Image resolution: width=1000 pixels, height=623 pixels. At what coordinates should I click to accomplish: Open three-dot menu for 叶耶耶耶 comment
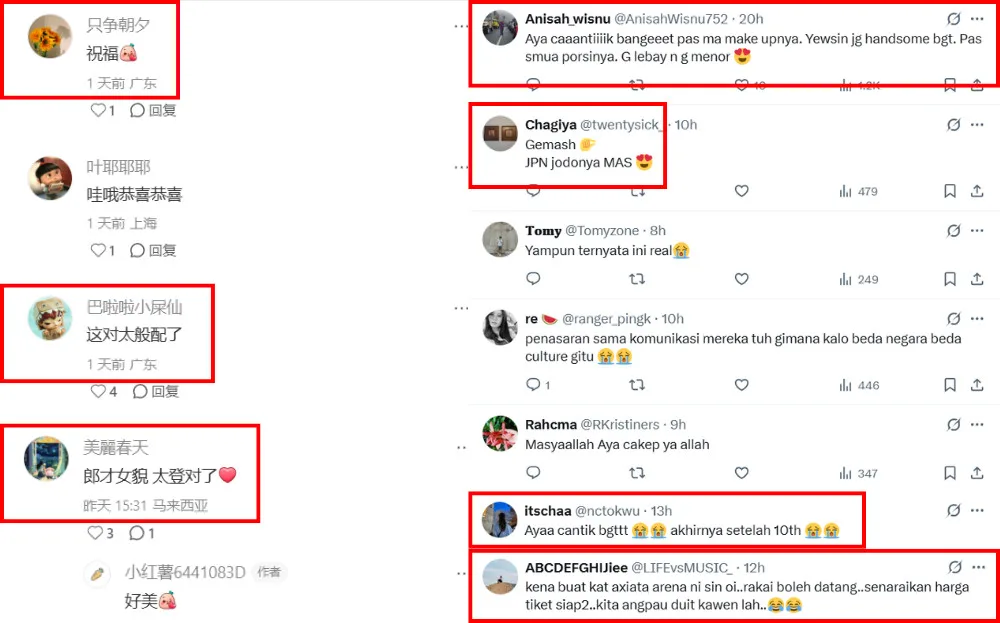click(460, 166)
